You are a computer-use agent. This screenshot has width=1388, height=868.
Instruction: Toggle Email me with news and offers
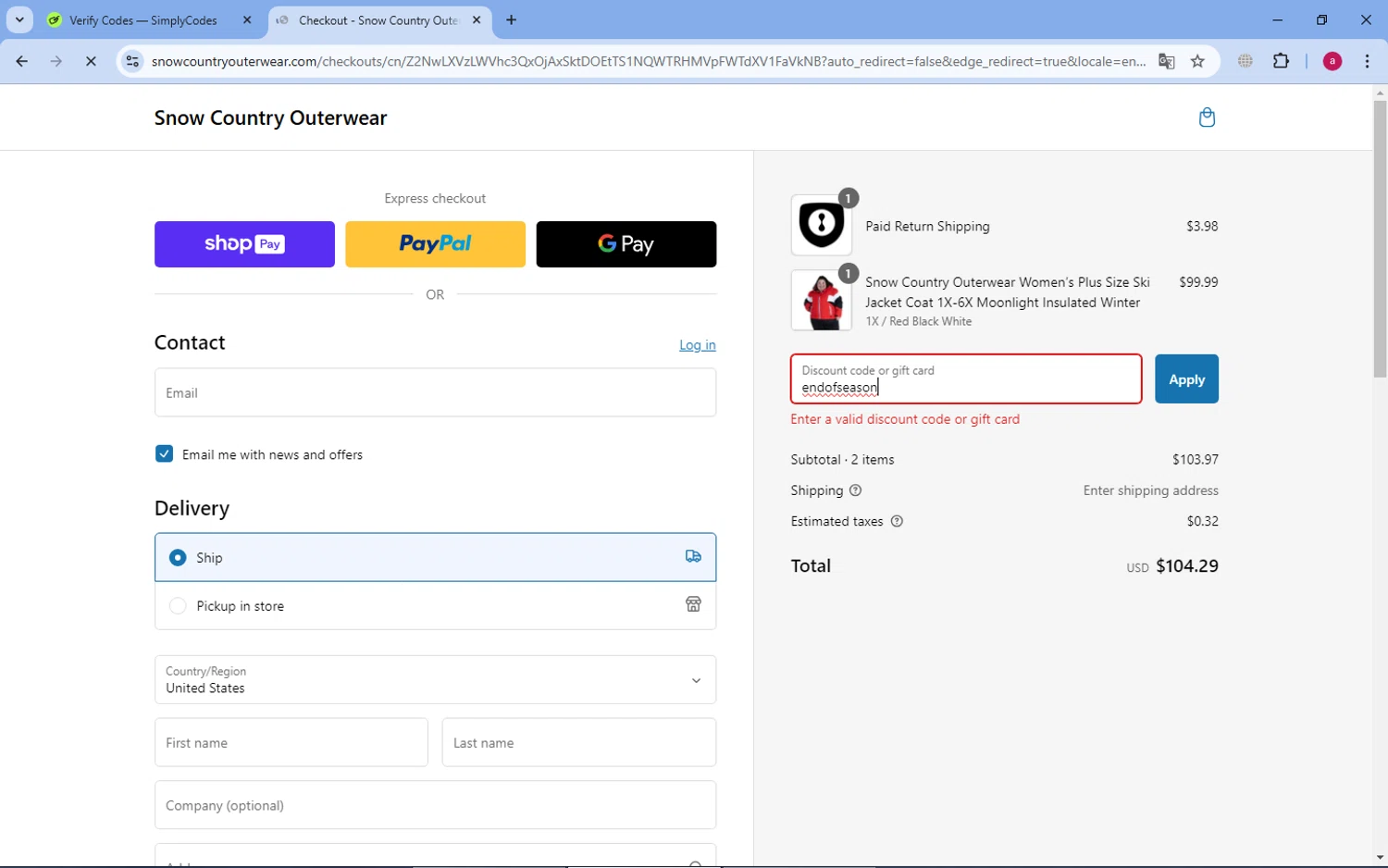pyautogui.click(x=164, y=453)
